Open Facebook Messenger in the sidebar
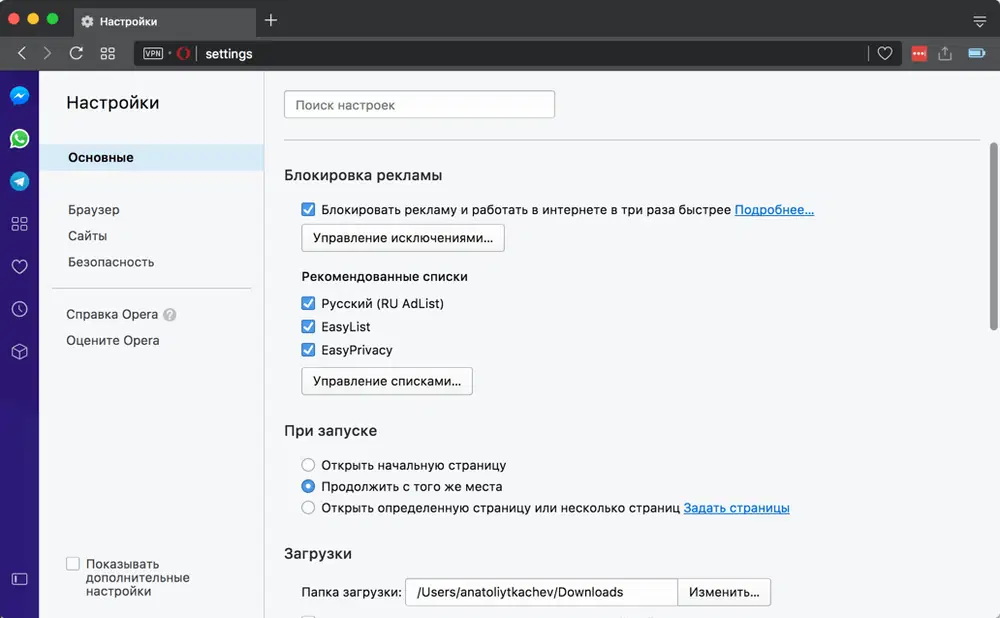The width and height of the screenshot is (1000, 618). point(19,96)
